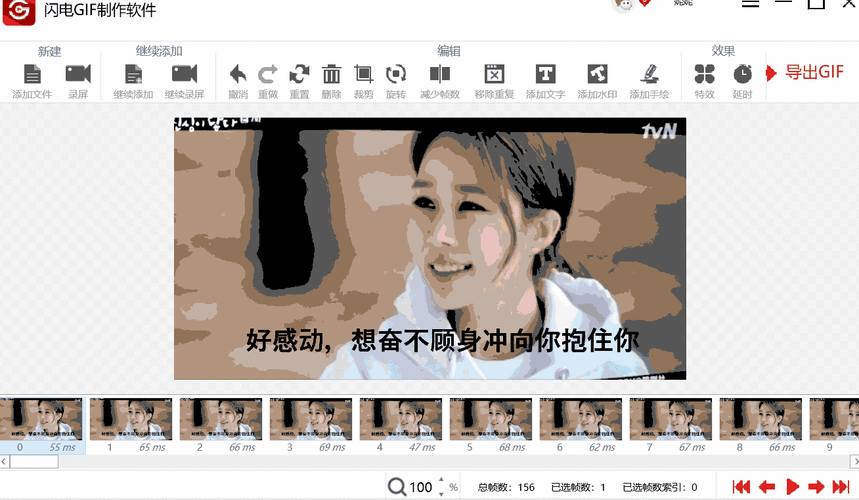Image resolution: width=859 pixels, height=500 pixels.
Task: Click the 编辑 group label
Action: coord(449,51)
